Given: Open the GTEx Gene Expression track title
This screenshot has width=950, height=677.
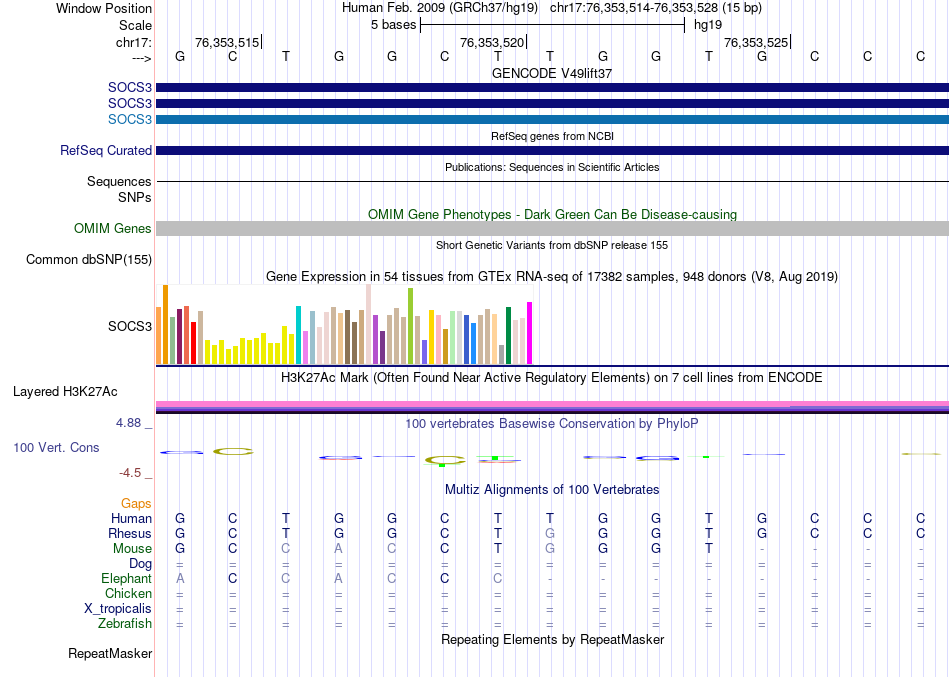Looking at the screenshot, I should coord(552,277).
